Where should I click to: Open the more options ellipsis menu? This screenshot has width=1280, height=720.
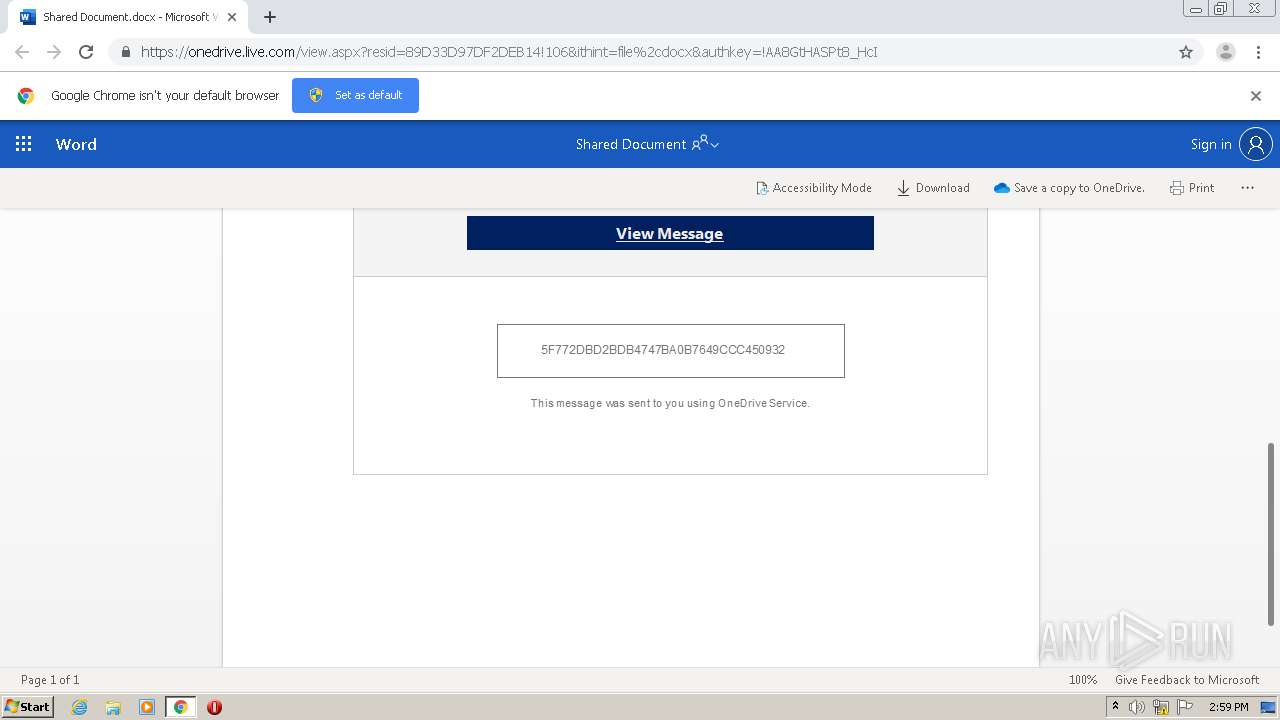point(1247,188)
